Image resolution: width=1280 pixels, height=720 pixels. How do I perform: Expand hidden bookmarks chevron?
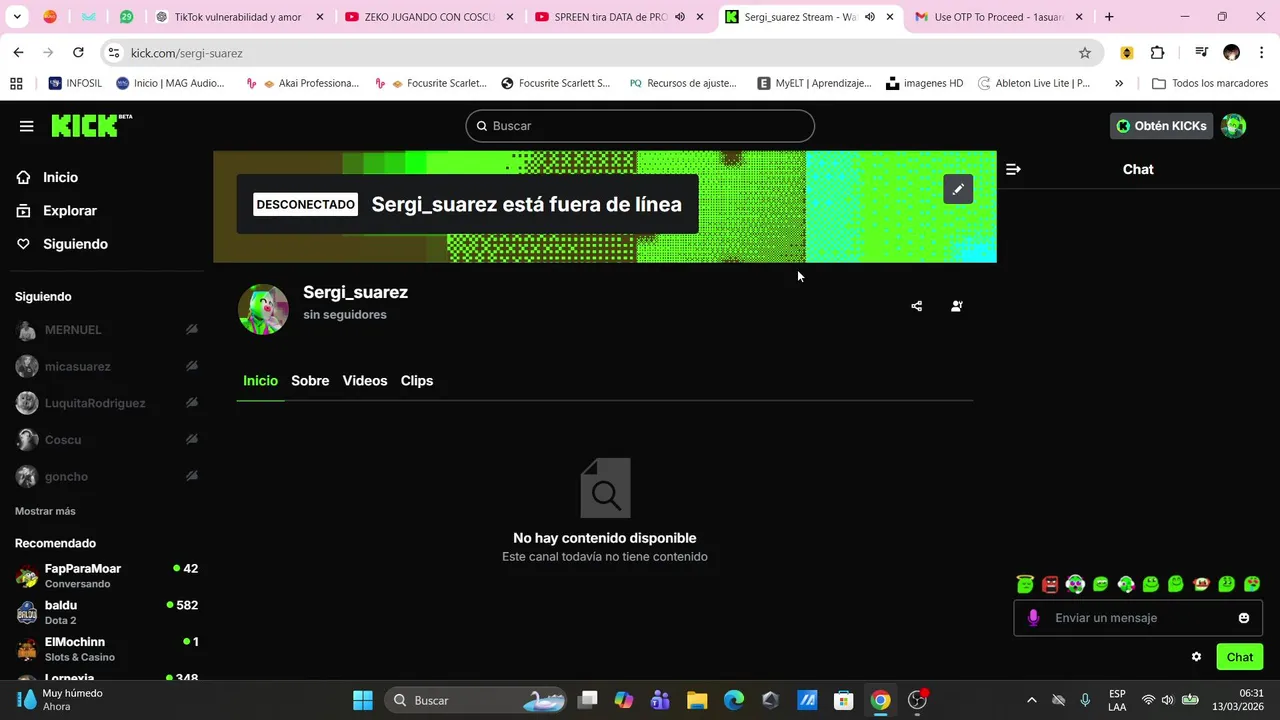pos(1119,83)
